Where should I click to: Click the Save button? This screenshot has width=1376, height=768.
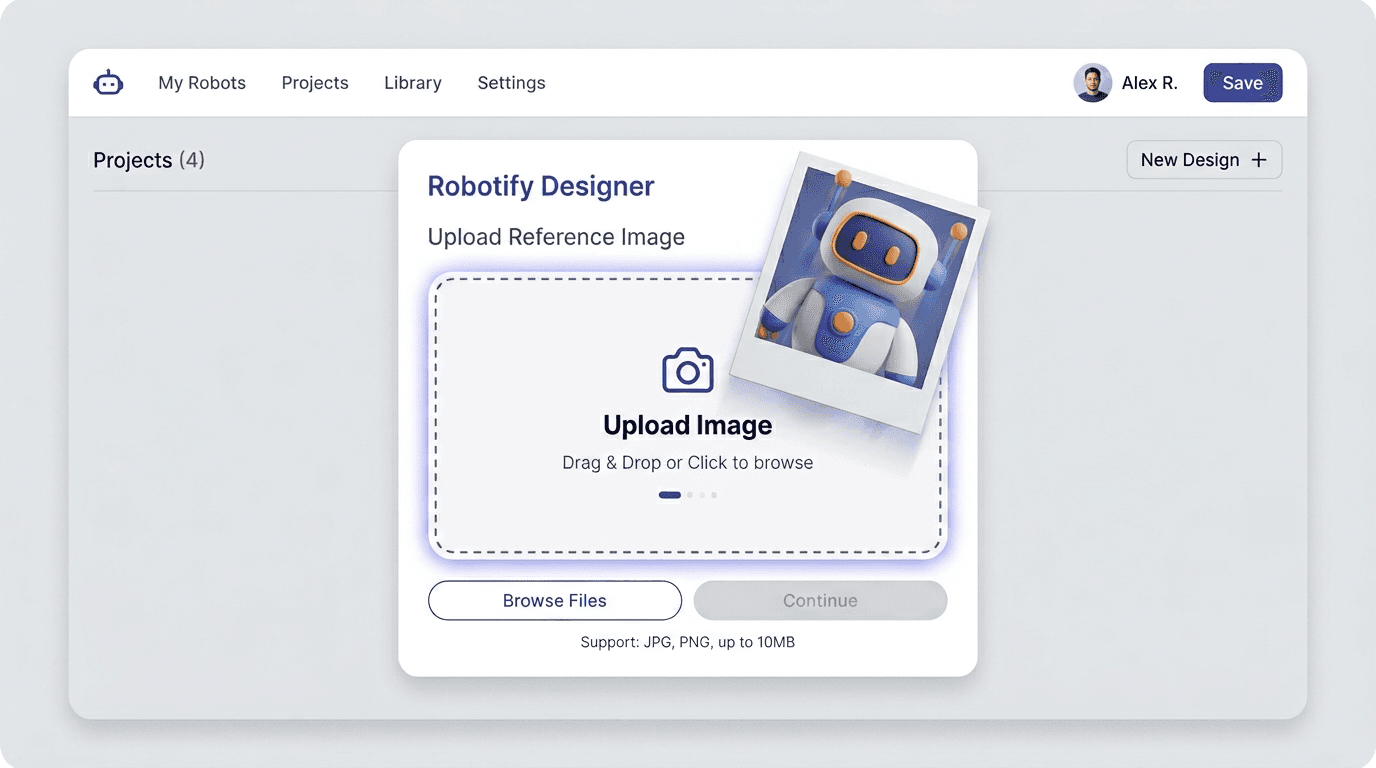point(1242,83)
